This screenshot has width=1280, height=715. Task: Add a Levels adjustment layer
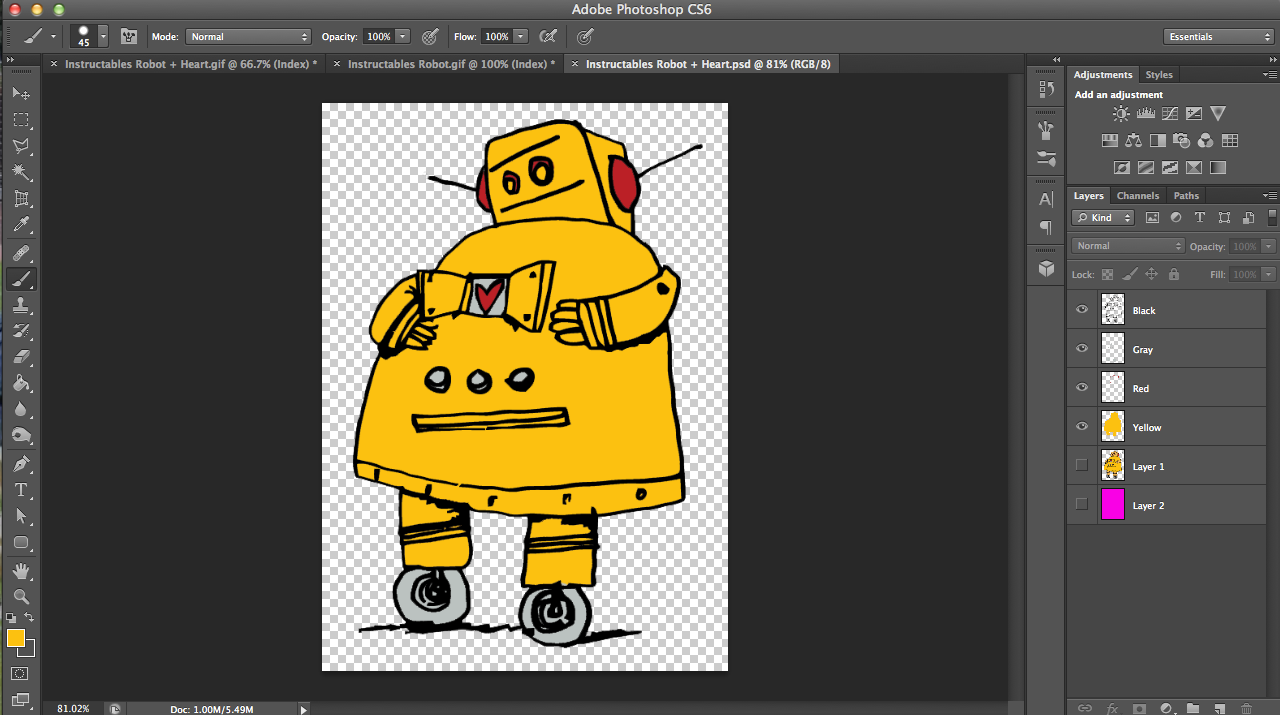1145,113
